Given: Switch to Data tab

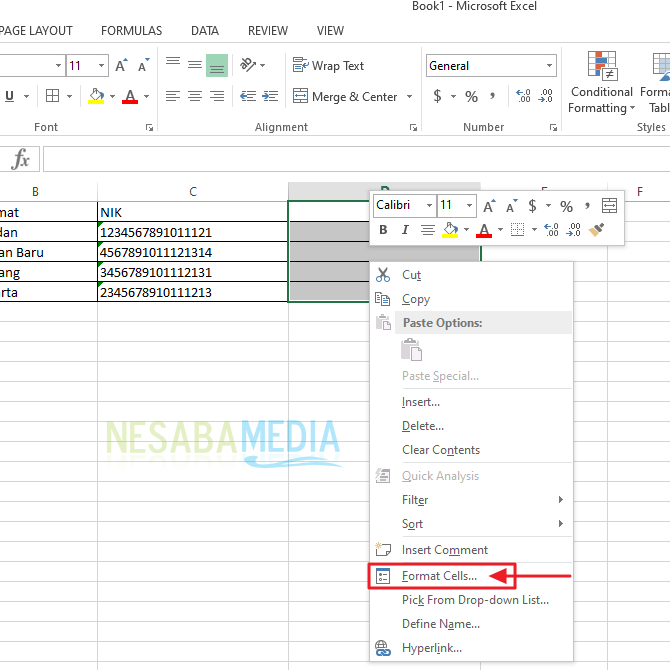Looking at the screenshot, I should (205, 31).
